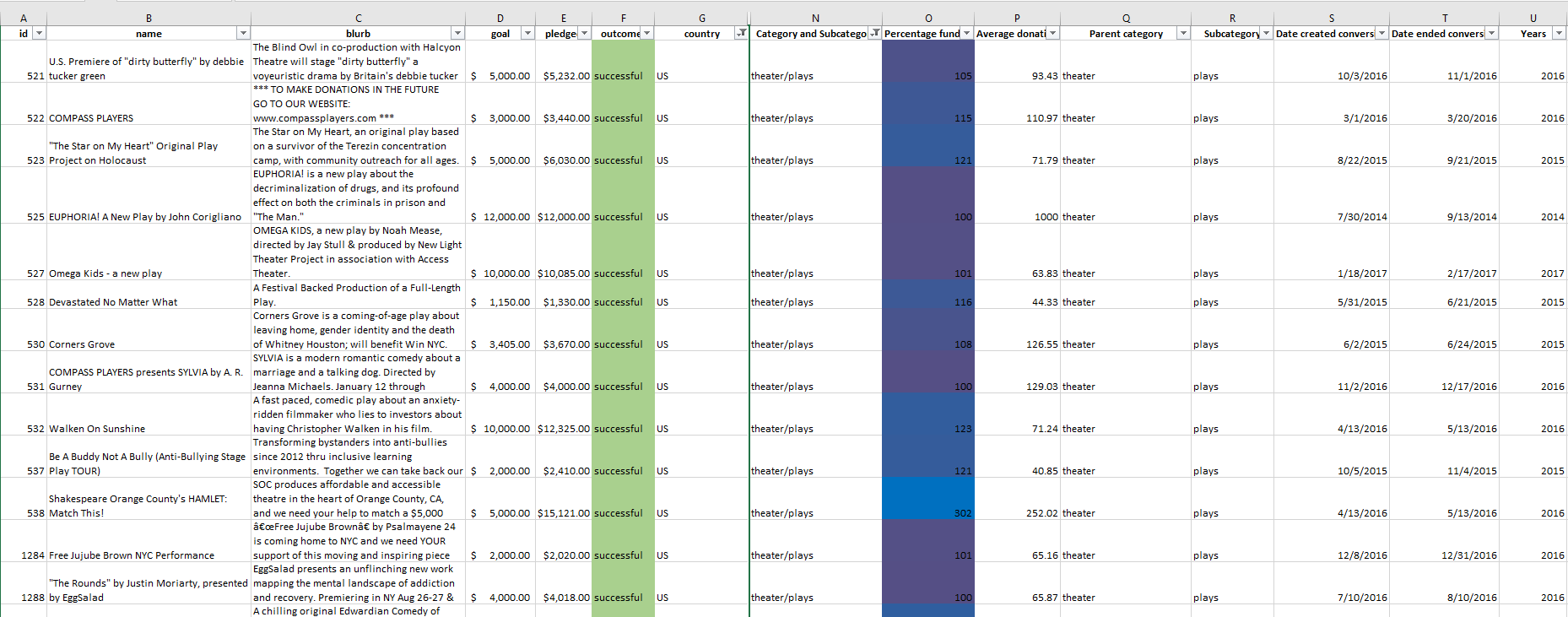Select the percentage funded cell showing 302
Image resolution: width=1568 pixels, height=617 pixels.
click(928, 499)
